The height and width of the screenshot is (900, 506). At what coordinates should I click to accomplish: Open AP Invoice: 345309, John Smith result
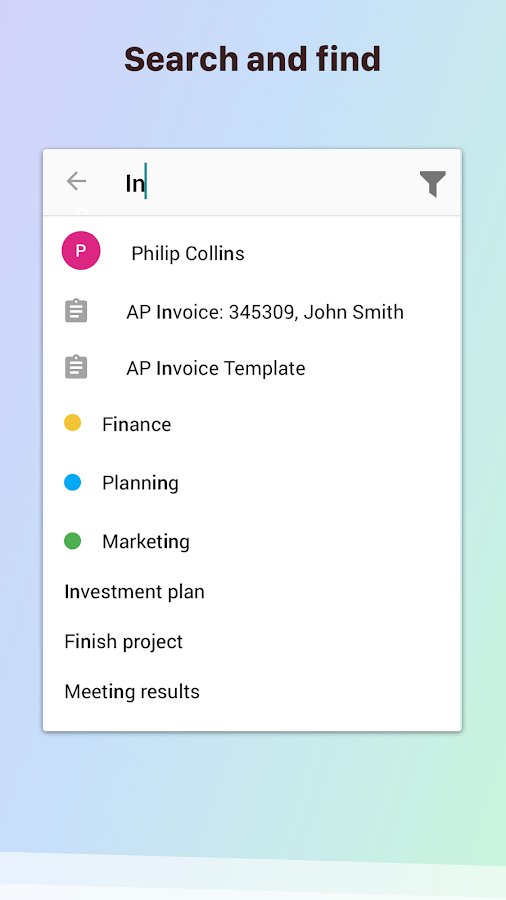click(252, 312)
